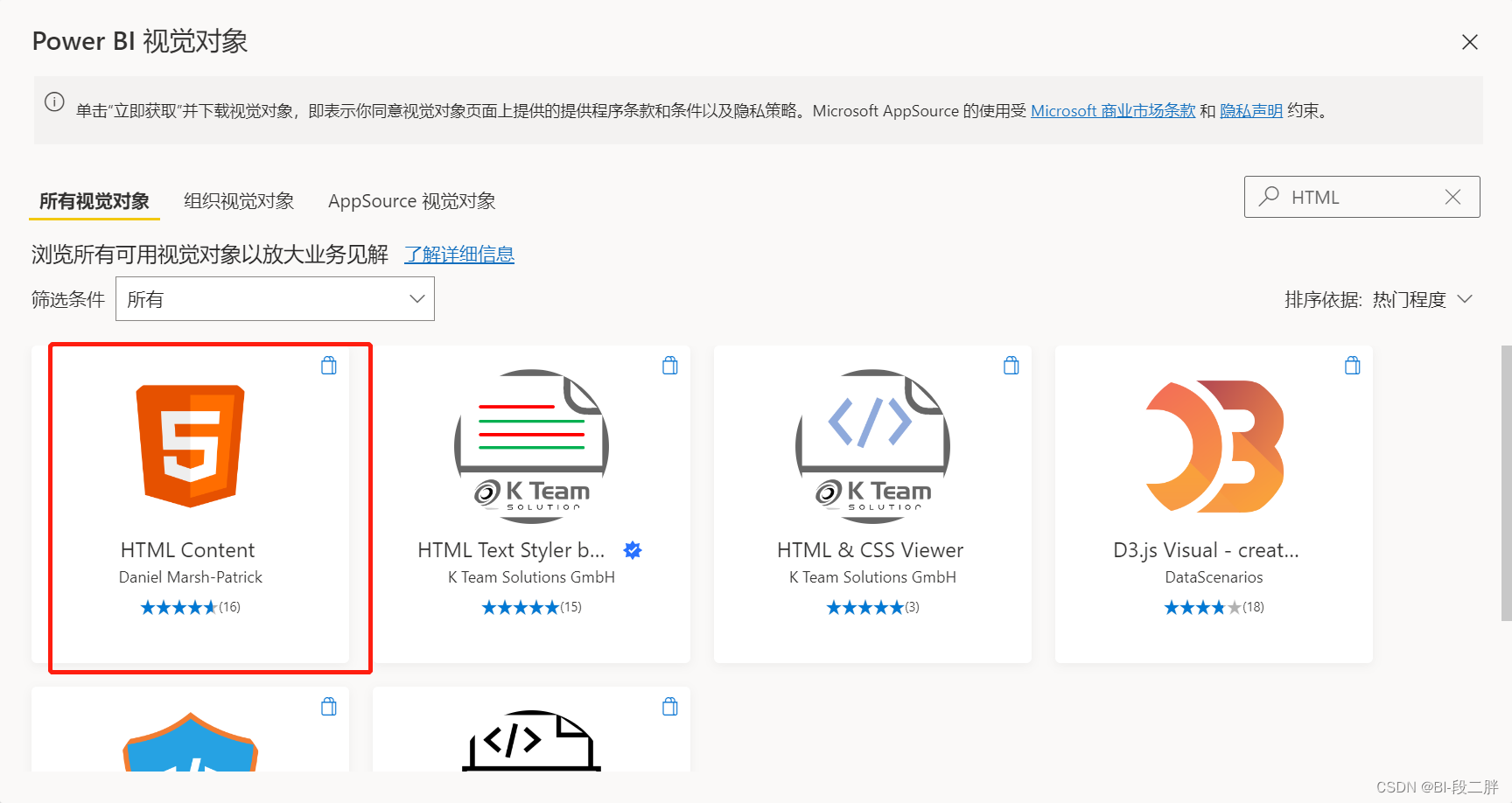Click Daniel Marsh-Patrick publisher name

point(191,577)
